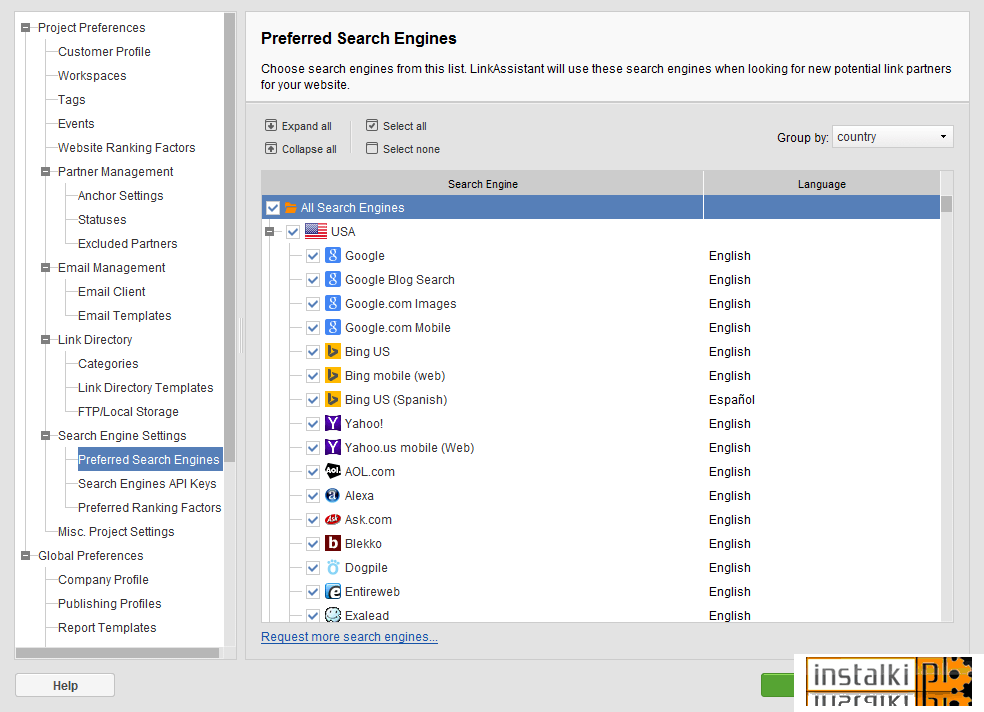Click the Ask.com red icon
Image resolution: width=984 pixels, height=712 pixels.
[333, 519]
